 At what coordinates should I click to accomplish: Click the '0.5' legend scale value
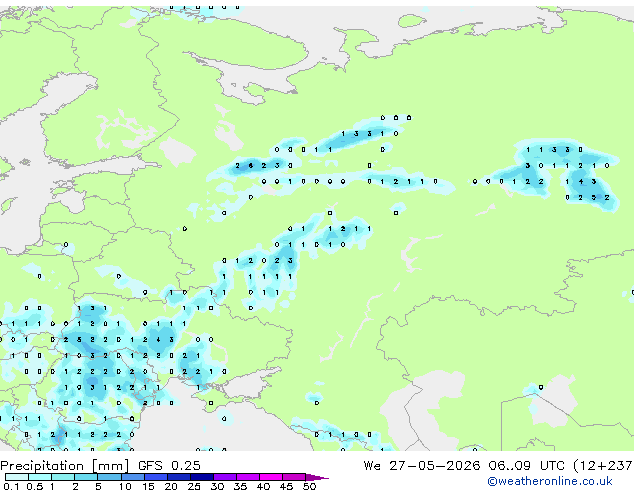[35, 486]
